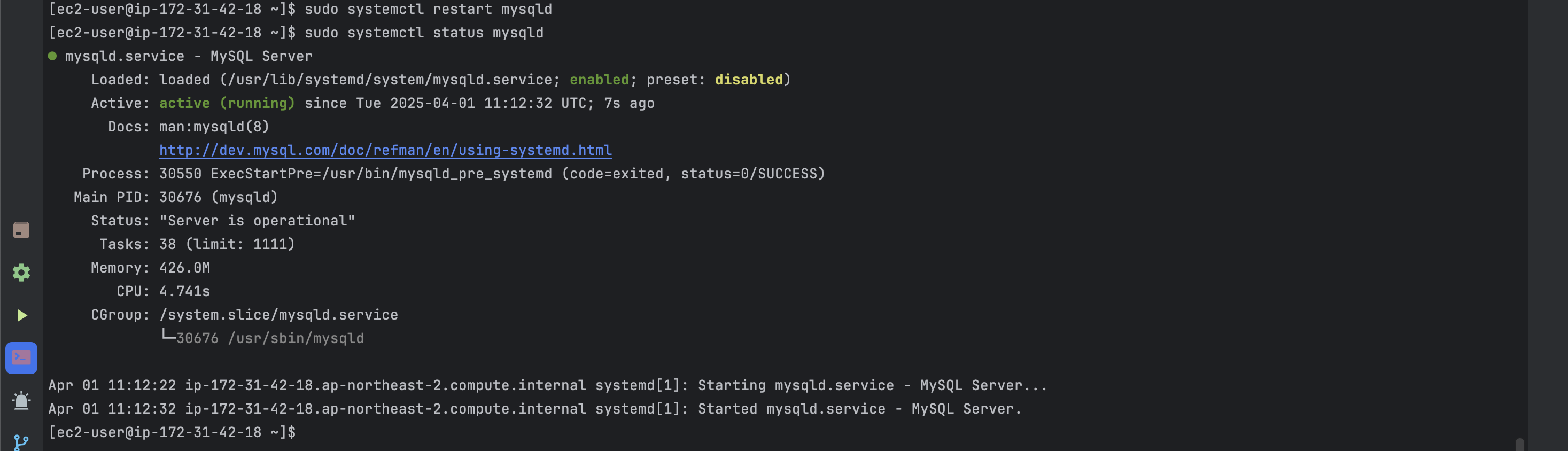Click the 'Server is operational' status text

257,221
